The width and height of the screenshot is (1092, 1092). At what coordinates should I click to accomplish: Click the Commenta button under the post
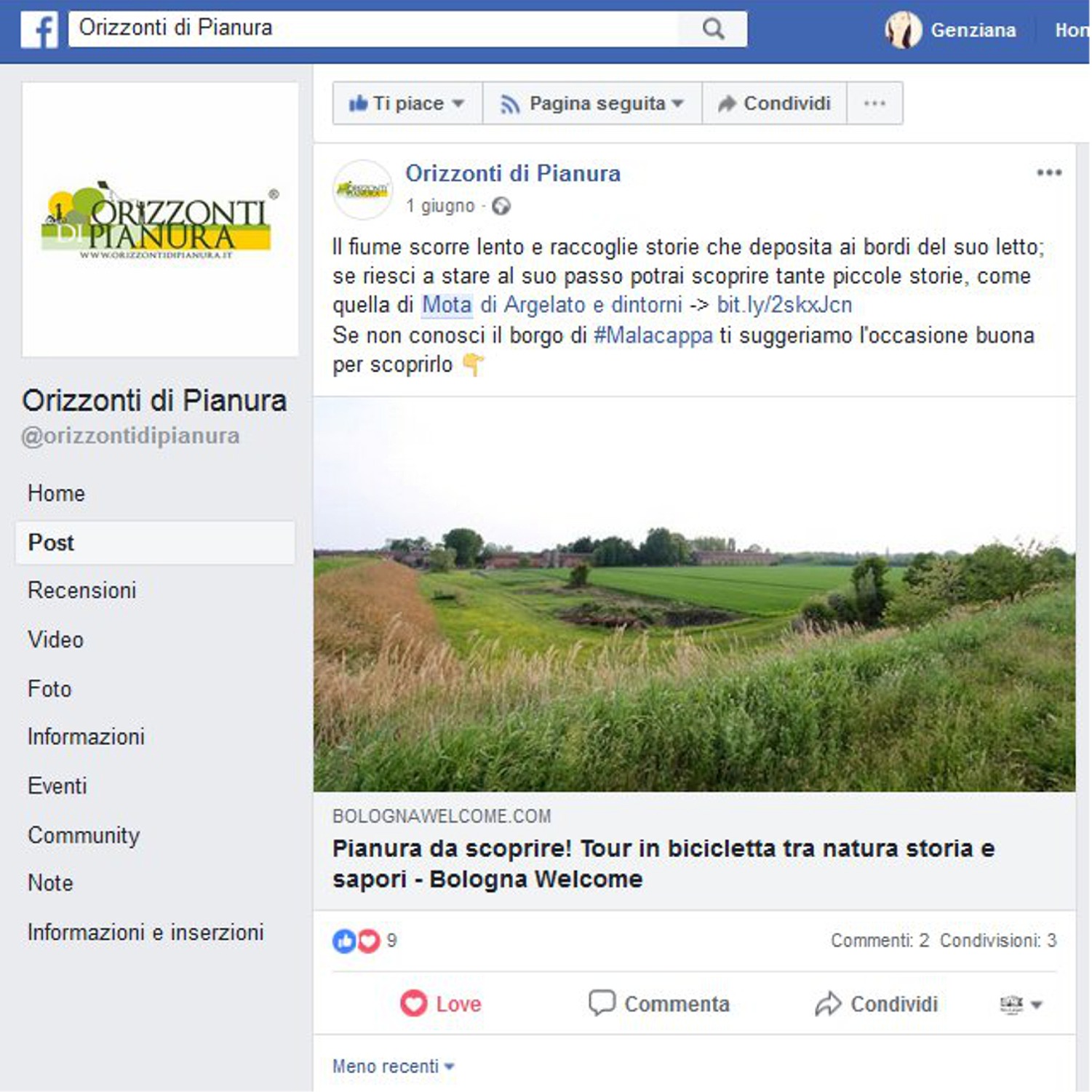pos(658,1004)
